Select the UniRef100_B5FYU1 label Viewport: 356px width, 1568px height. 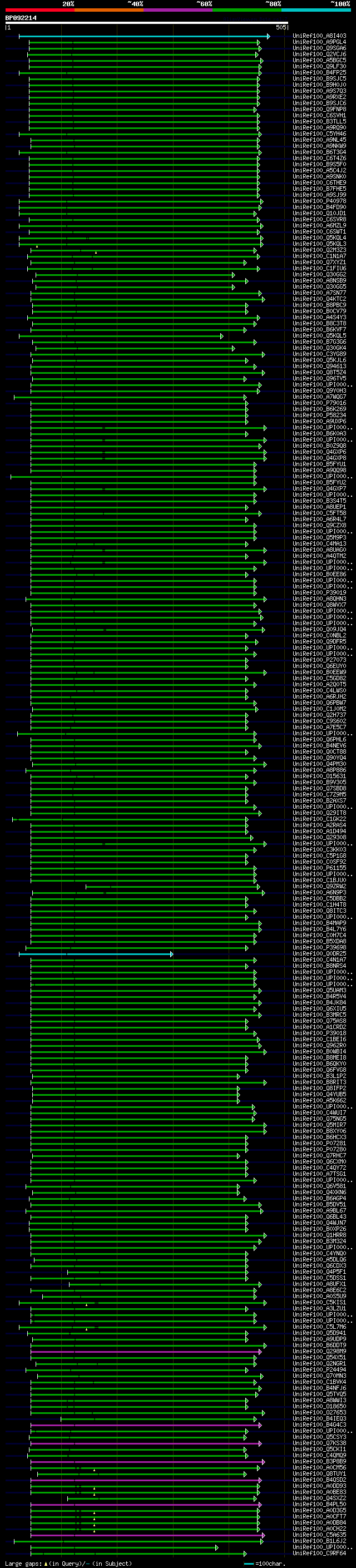(319, 464)
